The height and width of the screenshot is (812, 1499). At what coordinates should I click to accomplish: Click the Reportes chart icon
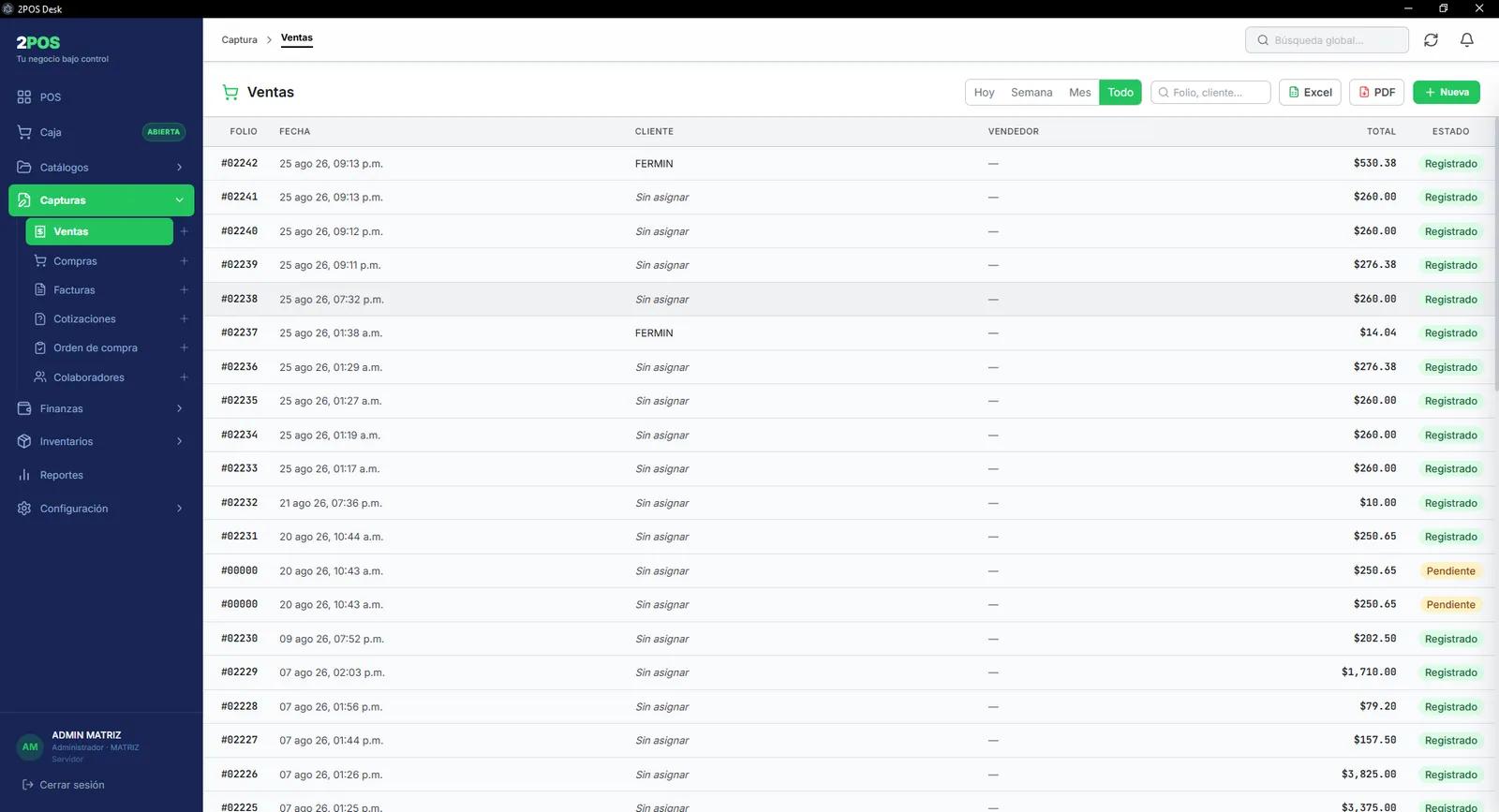(x=24, y=475)
